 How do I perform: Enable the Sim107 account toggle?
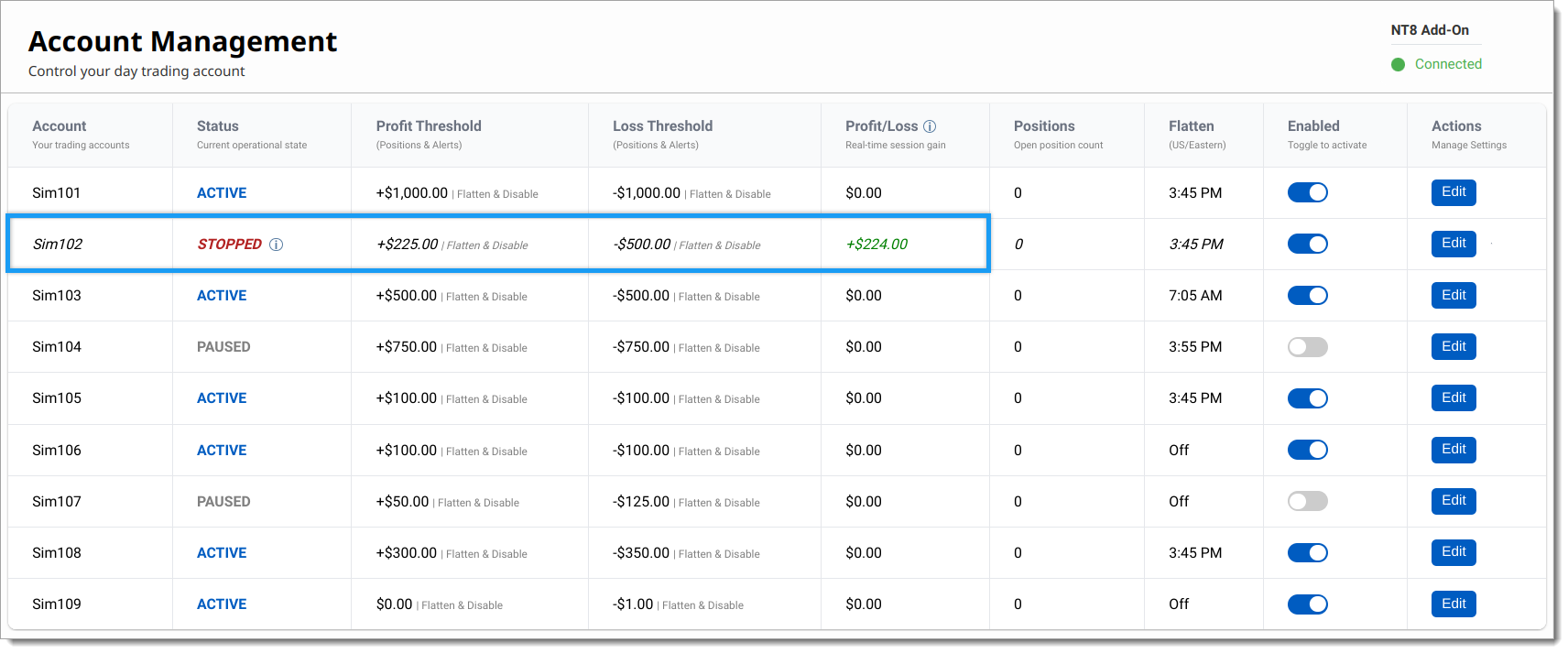[1307, 501]
